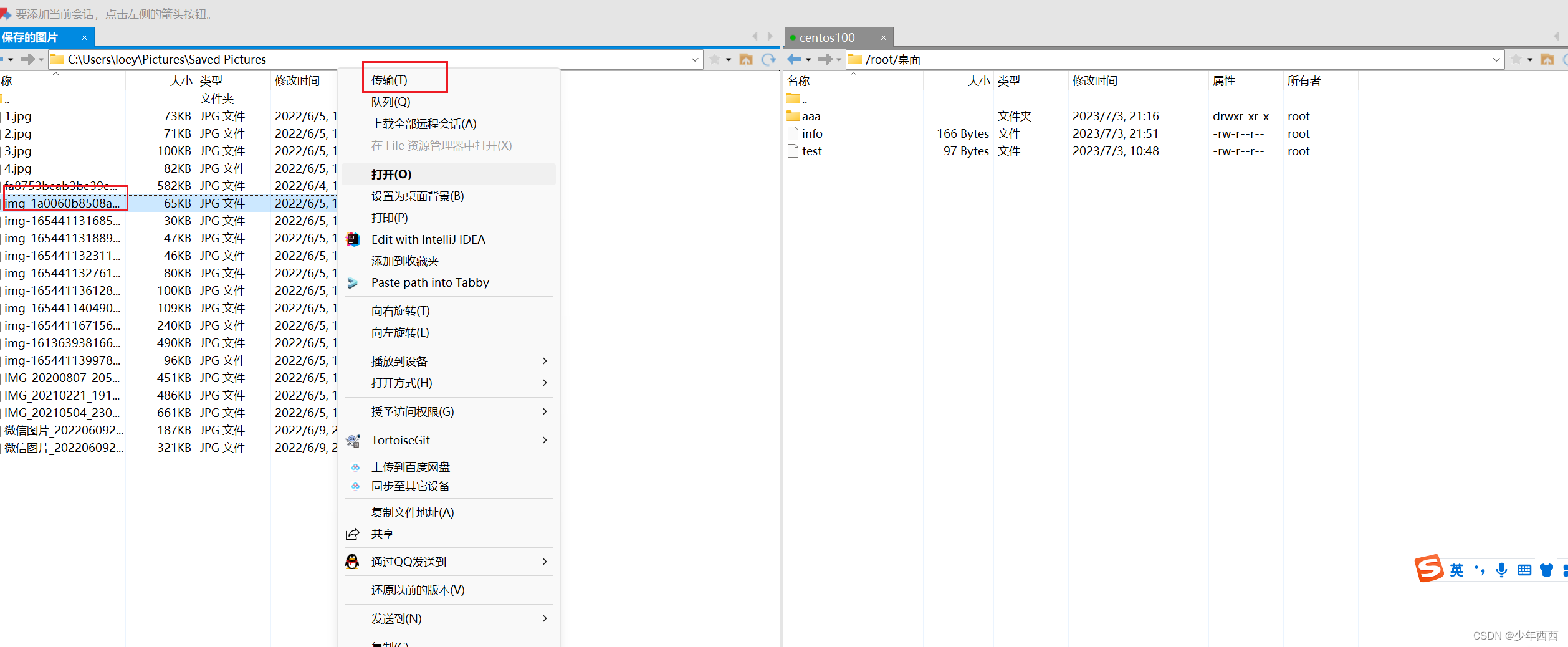Click the Sogou input method logo

point(1429,568)
